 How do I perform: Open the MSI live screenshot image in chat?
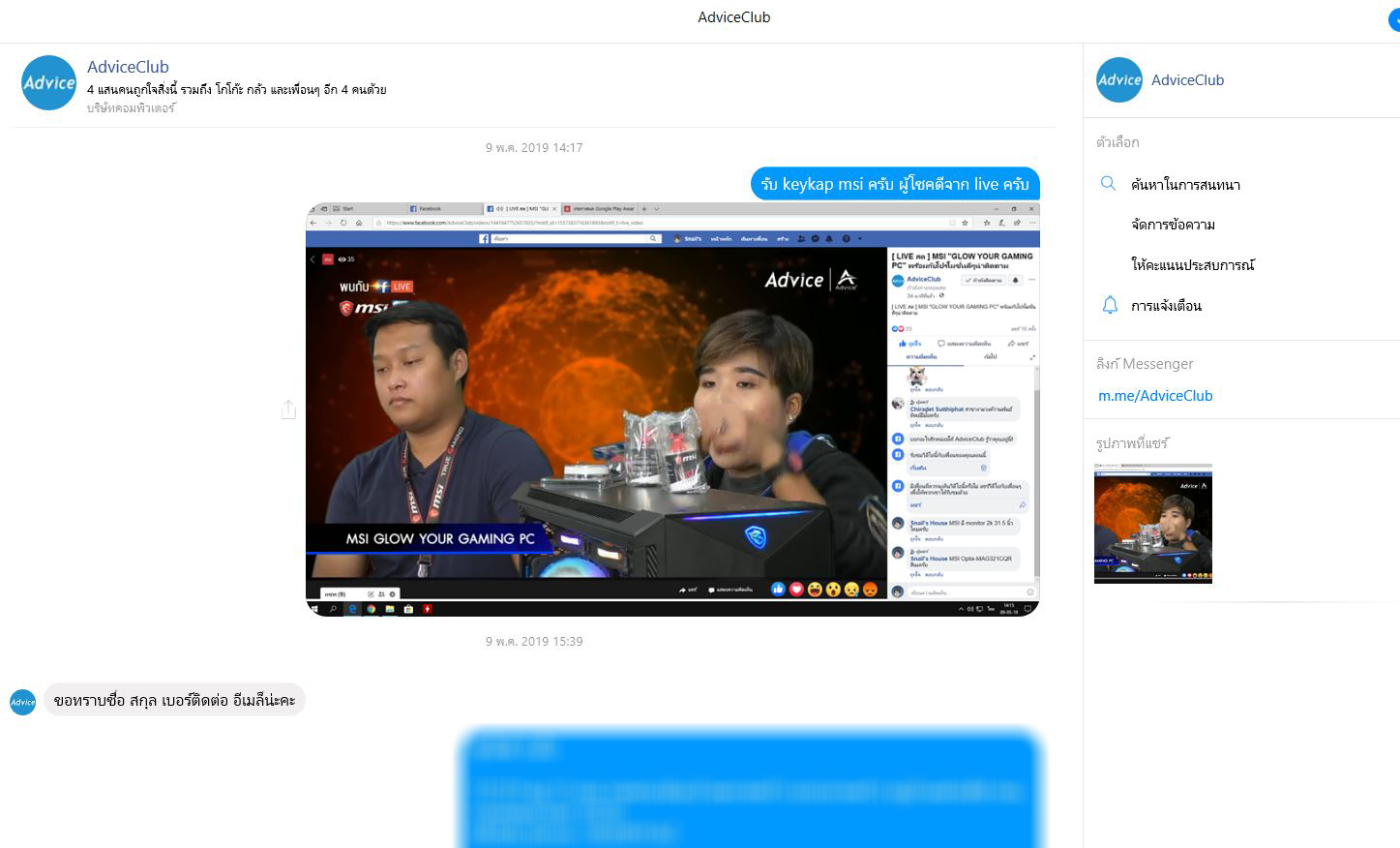[672, 409]
